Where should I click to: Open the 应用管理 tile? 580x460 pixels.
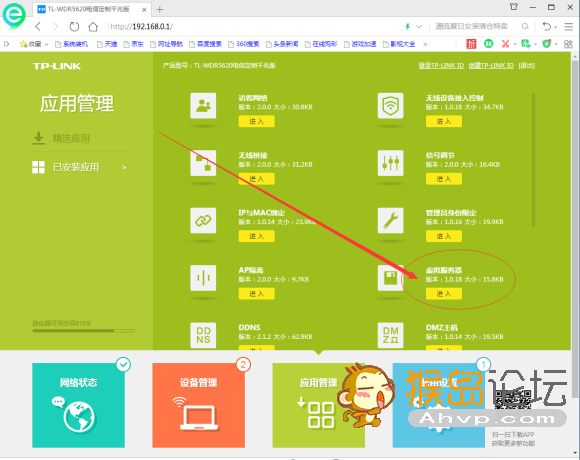click(318, 405)
